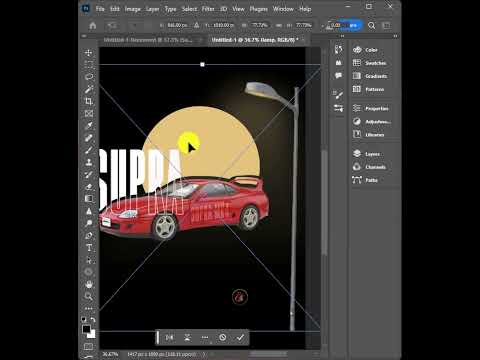Click the Home icon in options bar
480x360 pixels.
pyautogui.click(x=93, y=26)
